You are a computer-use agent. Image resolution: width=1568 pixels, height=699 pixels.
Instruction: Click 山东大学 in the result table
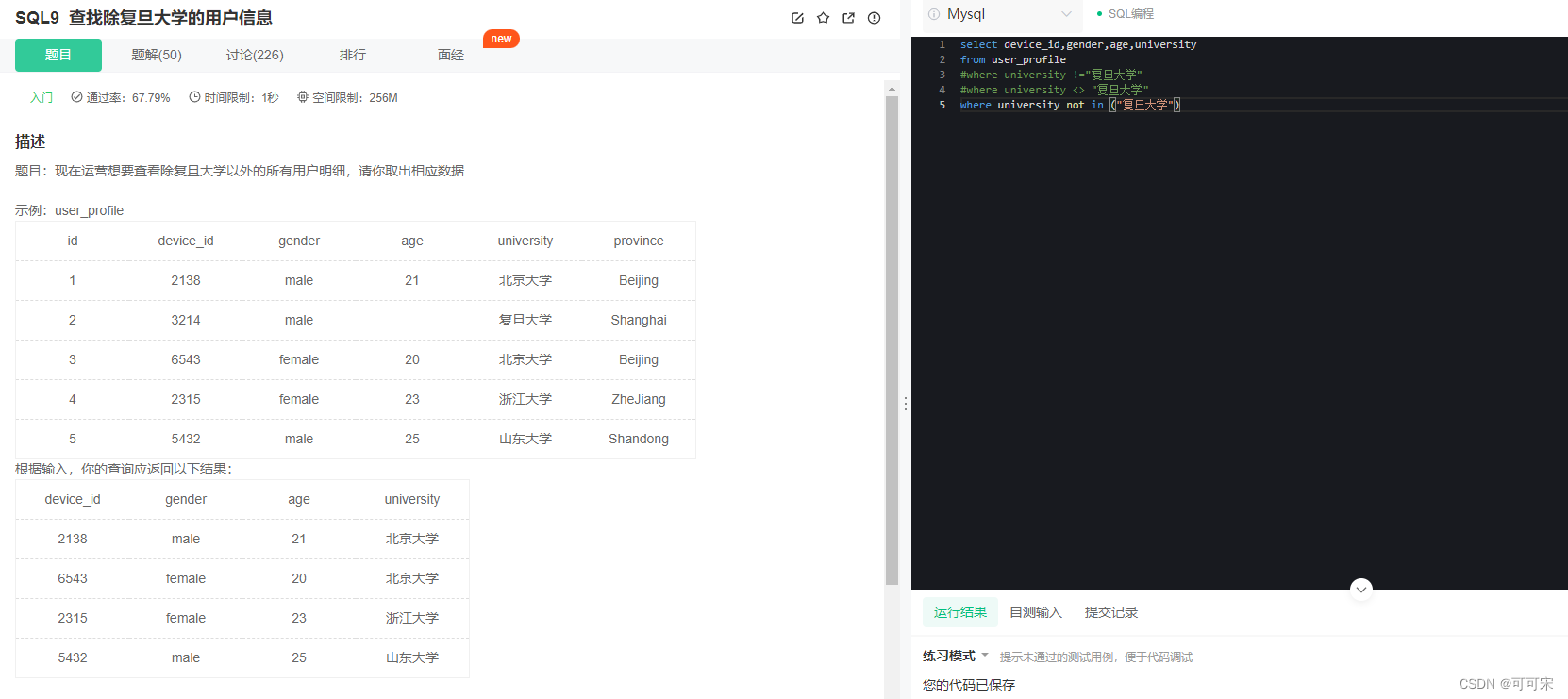click(412, 657)
